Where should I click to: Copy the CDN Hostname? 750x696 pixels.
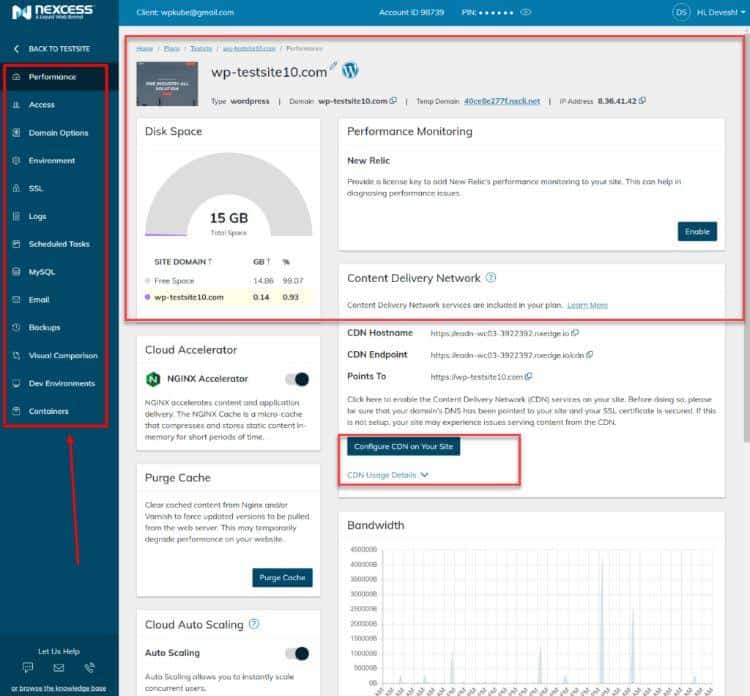(x=575, y=332)
